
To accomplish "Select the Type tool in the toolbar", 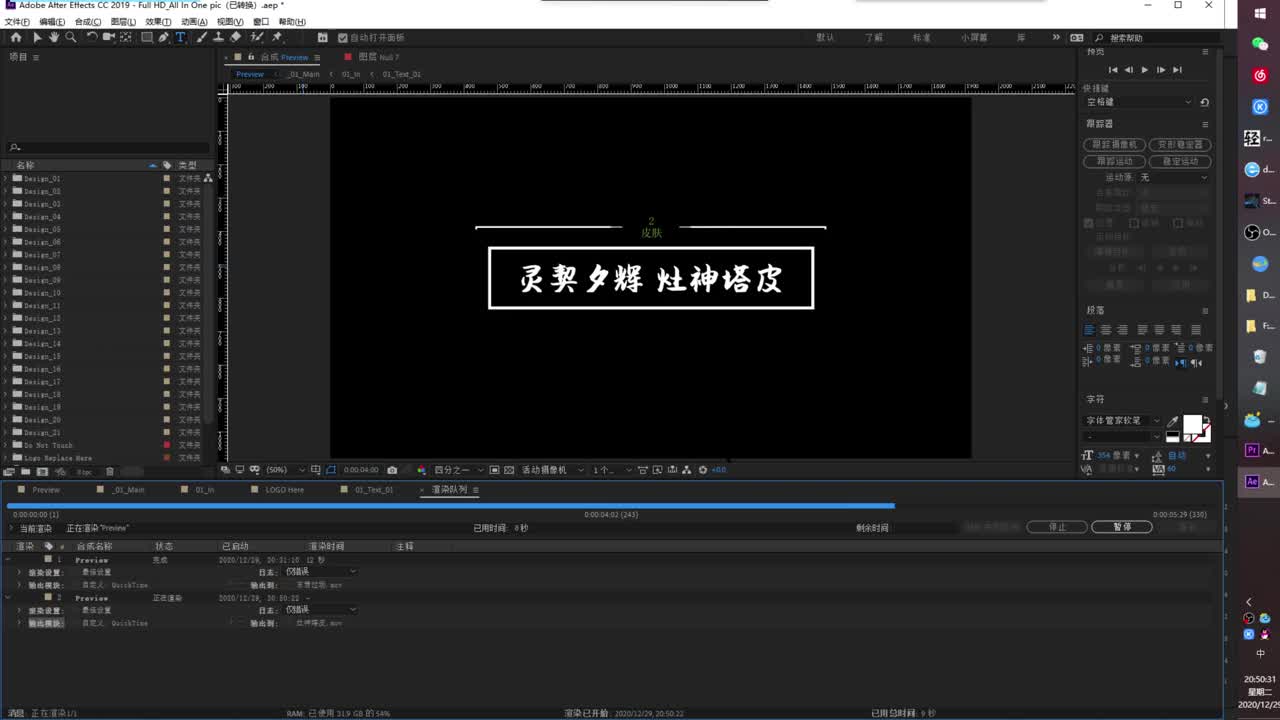I will [181, 37].
